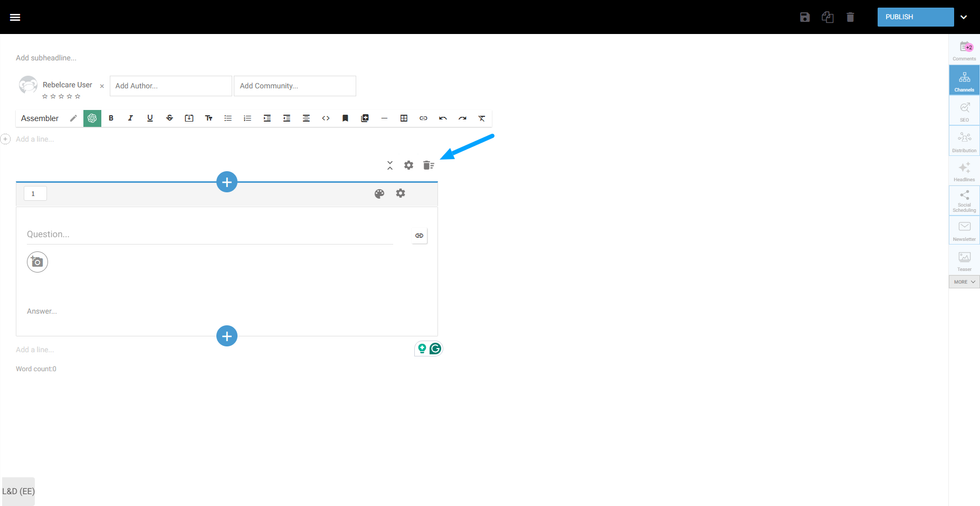980x506 pixels.
Task: Open the Channels tab
Action: [x=964, y=80]
